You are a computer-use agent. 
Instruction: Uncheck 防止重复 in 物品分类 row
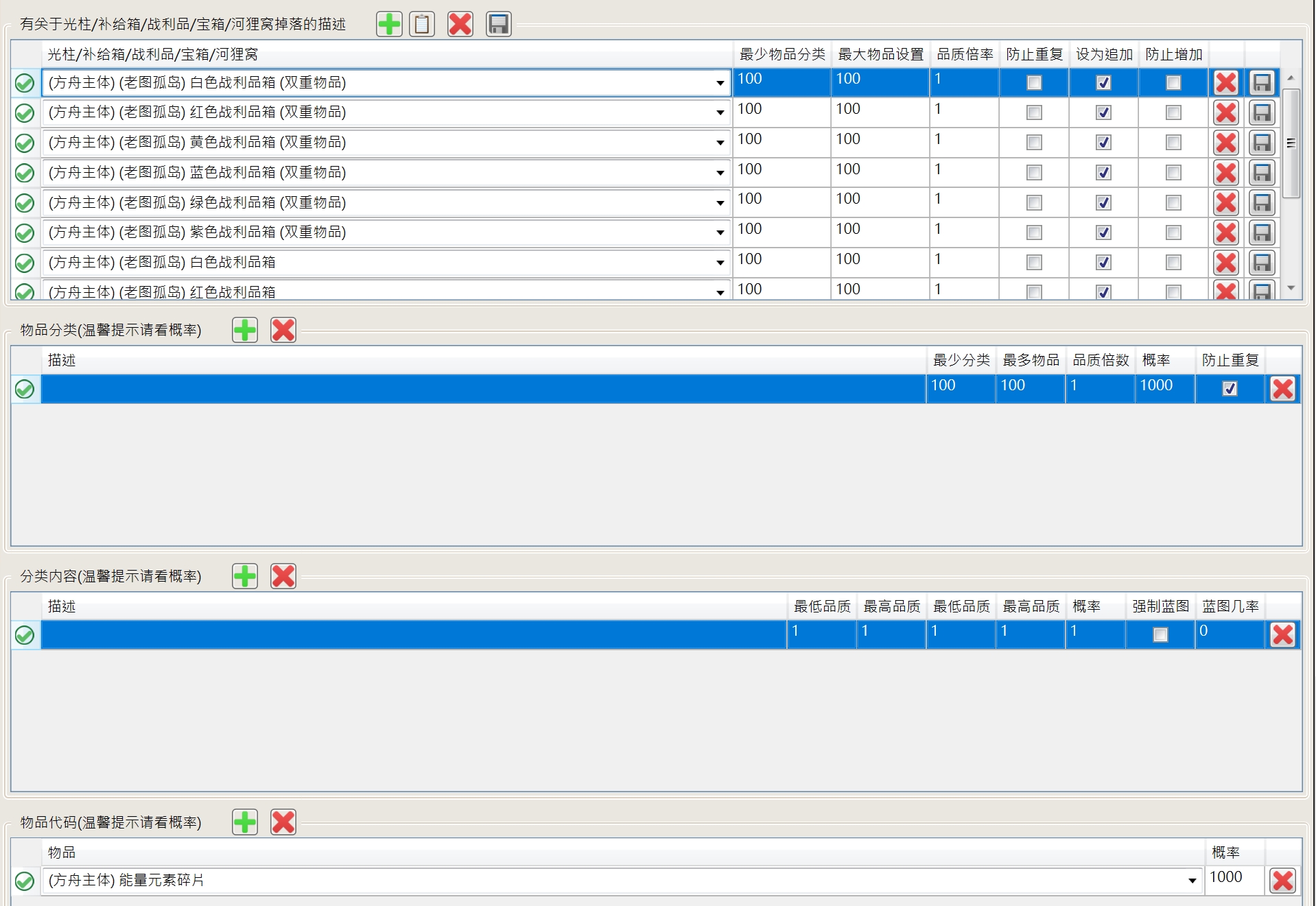(x=1230, y=389)
